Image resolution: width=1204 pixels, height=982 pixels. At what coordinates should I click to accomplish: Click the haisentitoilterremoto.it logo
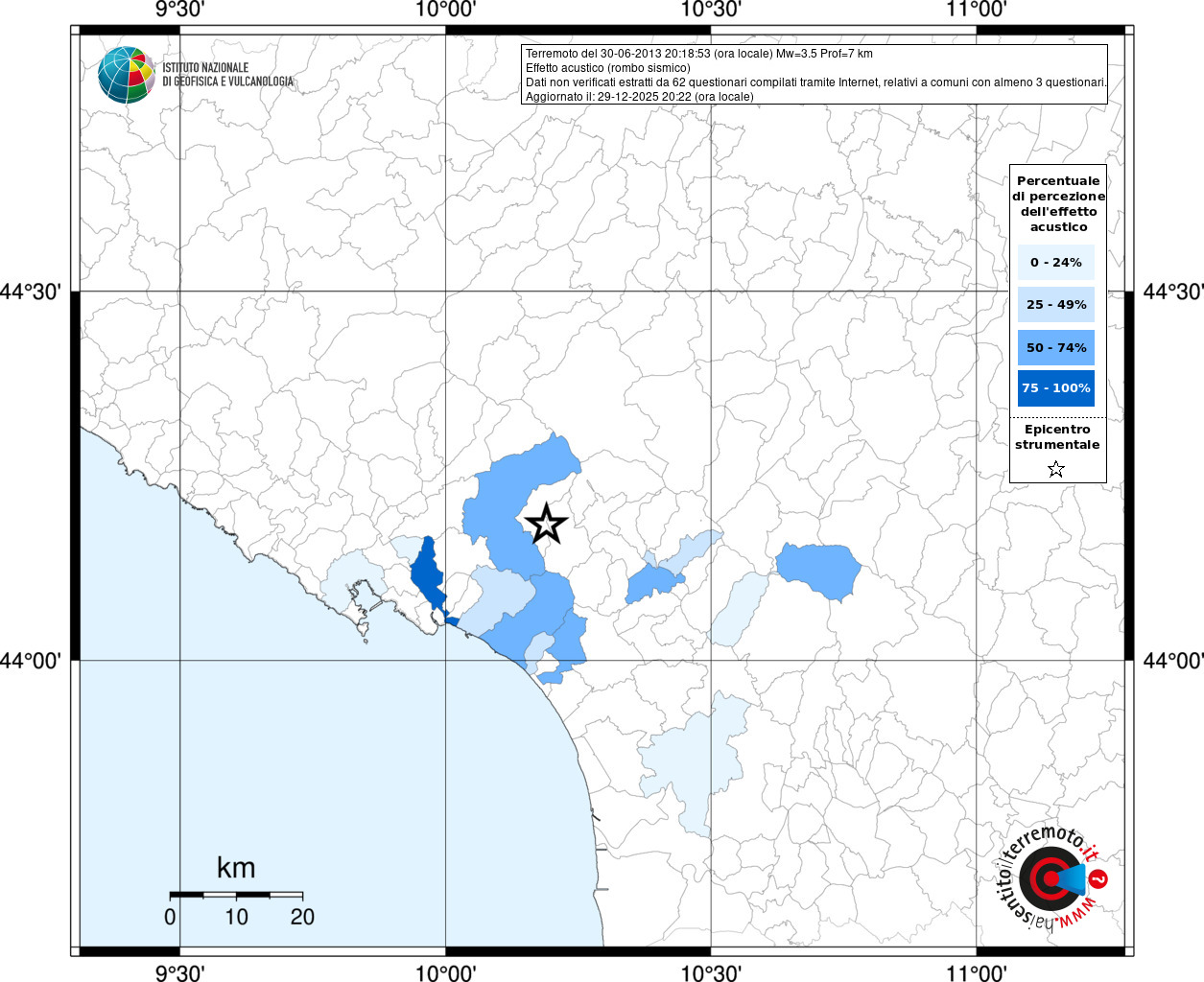coord(1052,878)
